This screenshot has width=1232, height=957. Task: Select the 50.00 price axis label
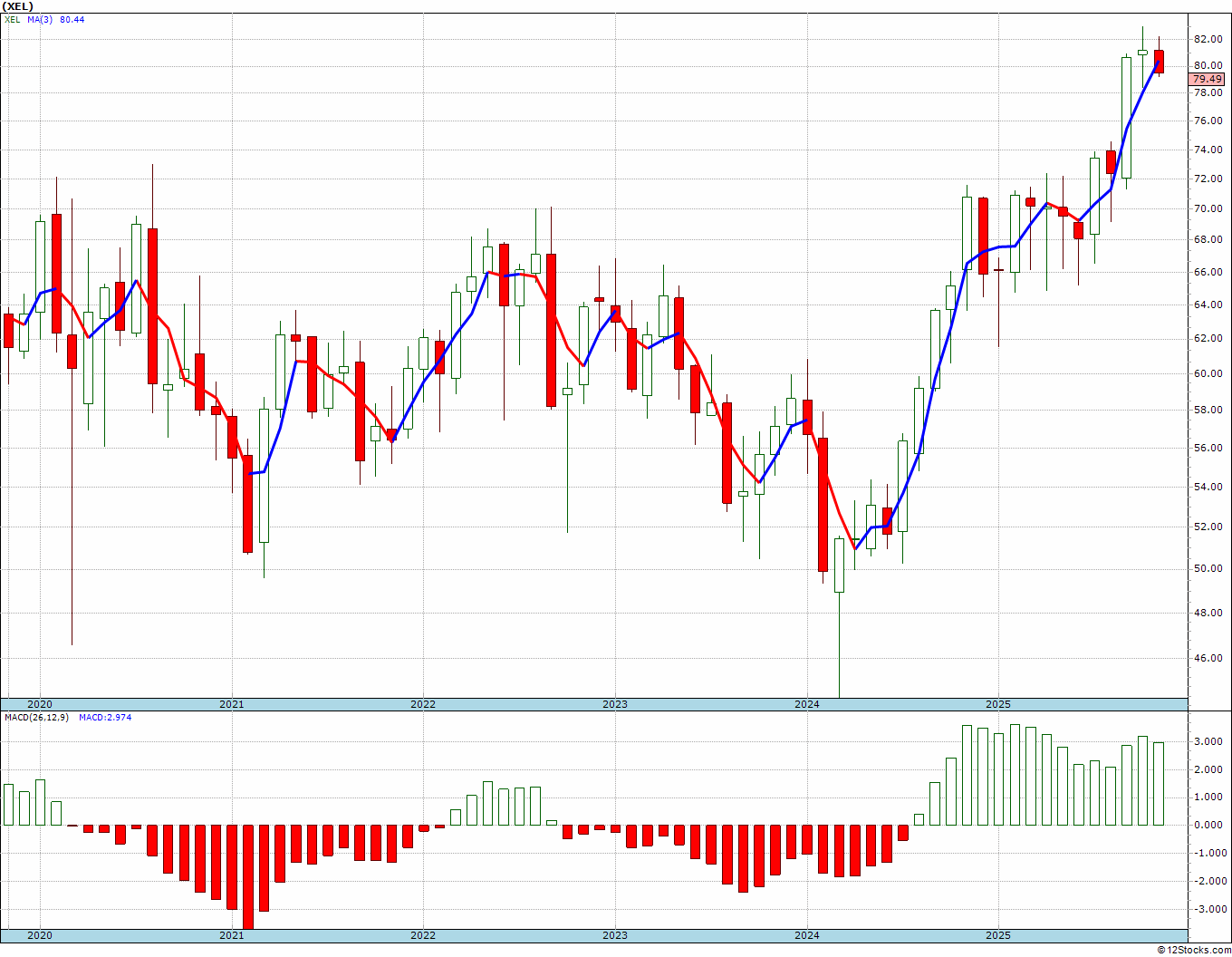pyautogui.click(x=1208, y=569)
